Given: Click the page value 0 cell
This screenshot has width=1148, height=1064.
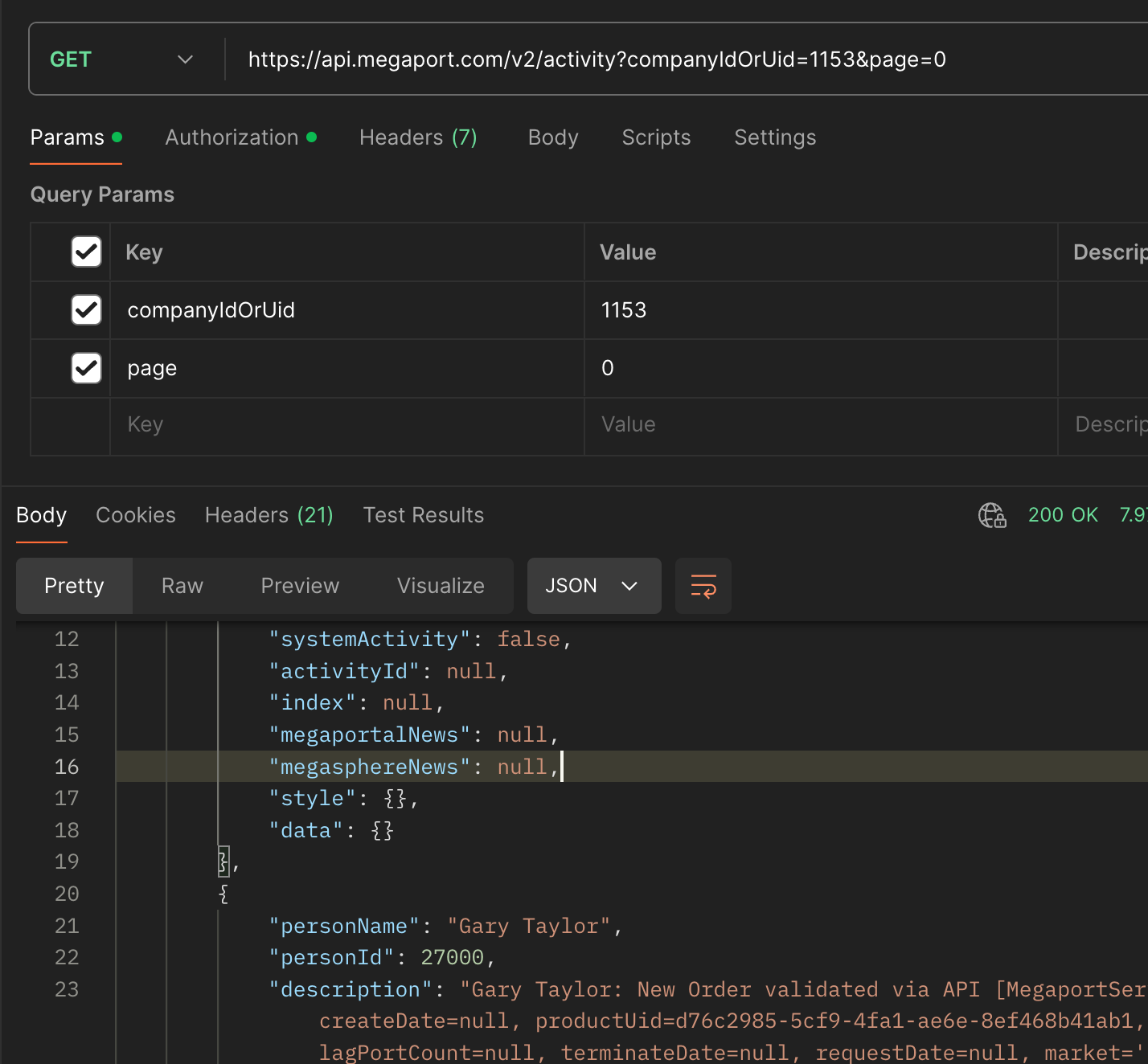Looking at the screenshot, I should point(821,368).
